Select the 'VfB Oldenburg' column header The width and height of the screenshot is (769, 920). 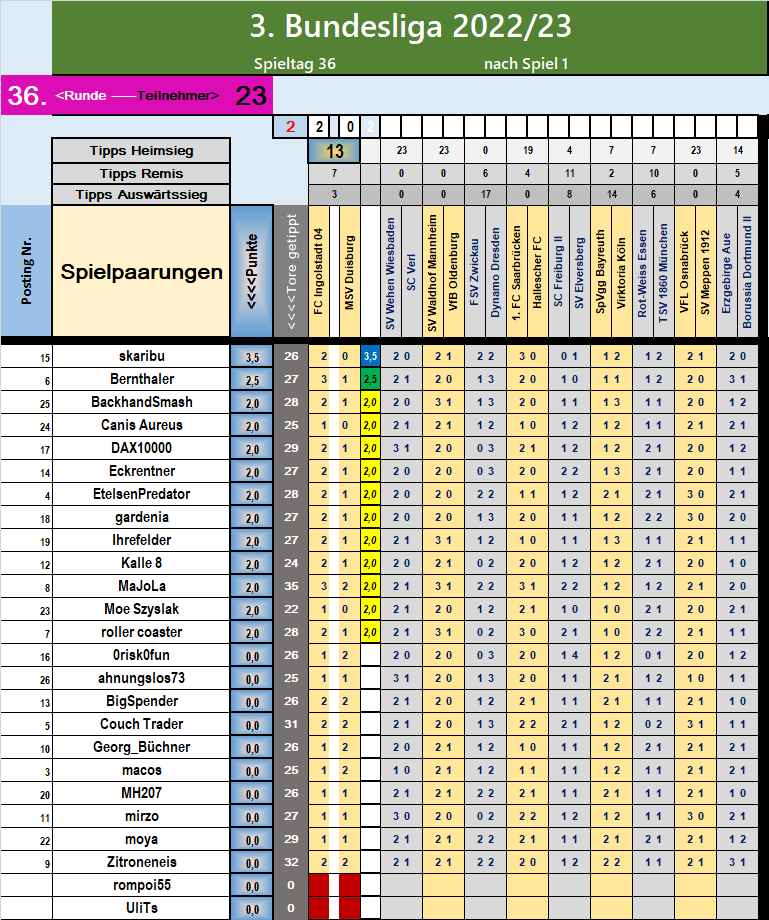[x=453, y=271]
